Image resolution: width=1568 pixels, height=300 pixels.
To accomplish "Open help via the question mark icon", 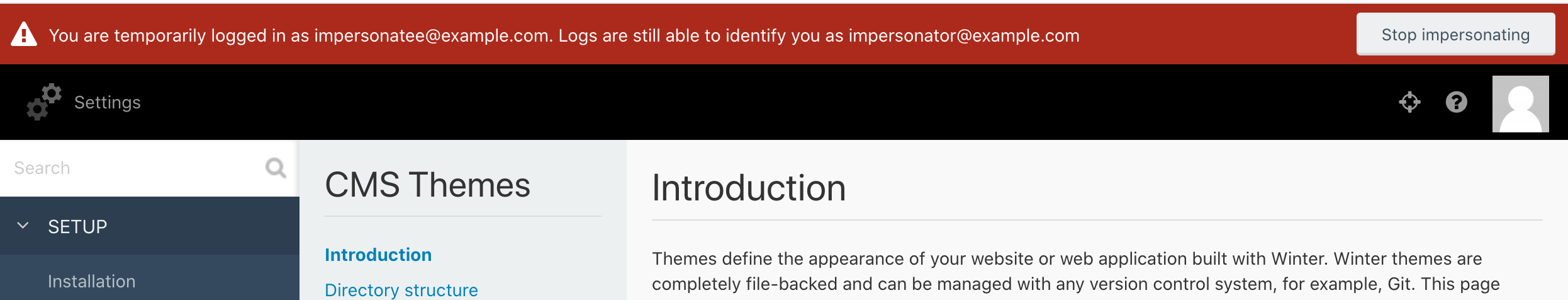I will pyautogui.click(x=1456, y=101).
